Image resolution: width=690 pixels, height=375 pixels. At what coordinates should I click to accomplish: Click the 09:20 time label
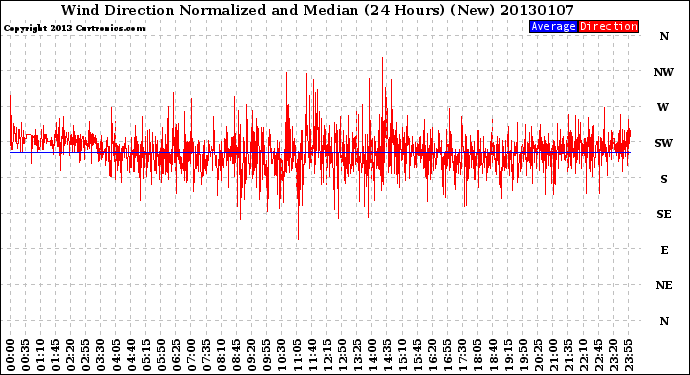point(252,355)
